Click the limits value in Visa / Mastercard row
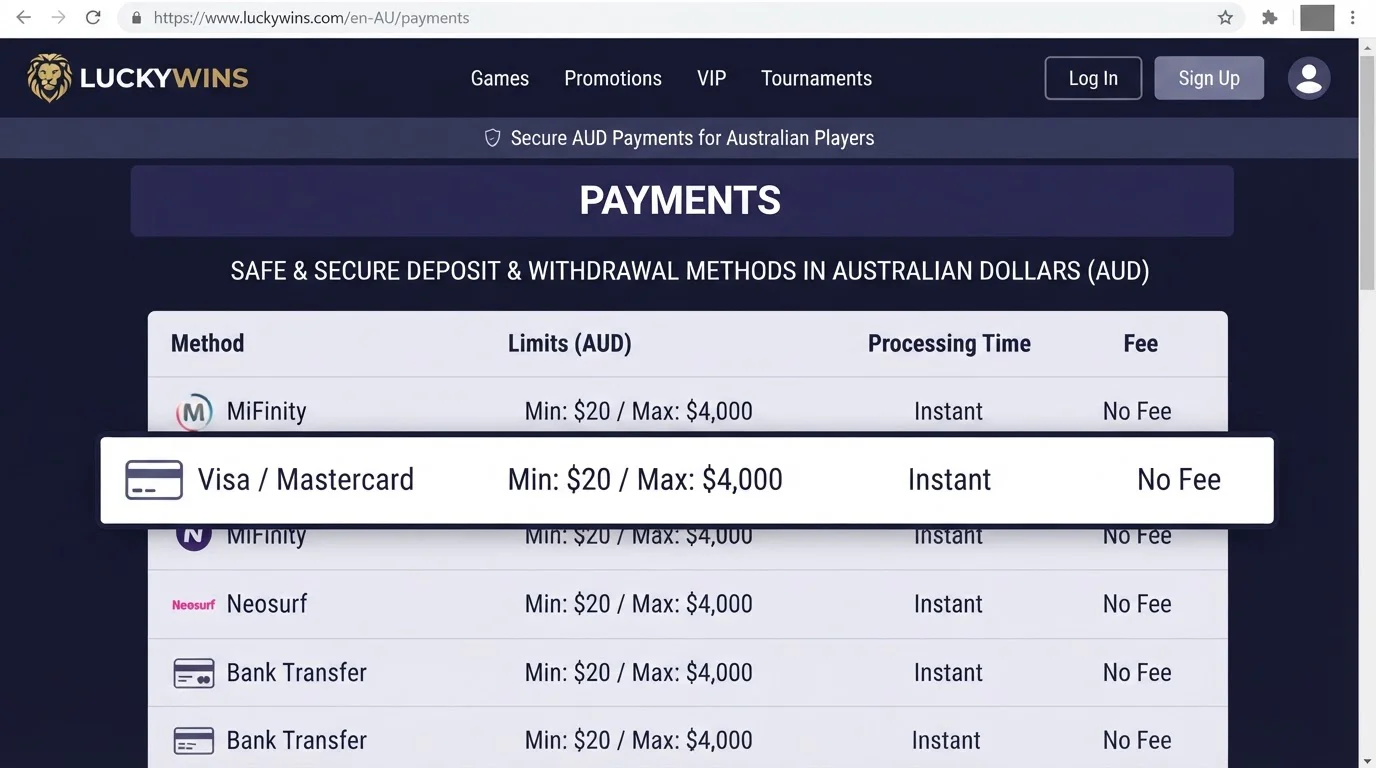The width and height of the screenshot is (1376, 768). 645,480
